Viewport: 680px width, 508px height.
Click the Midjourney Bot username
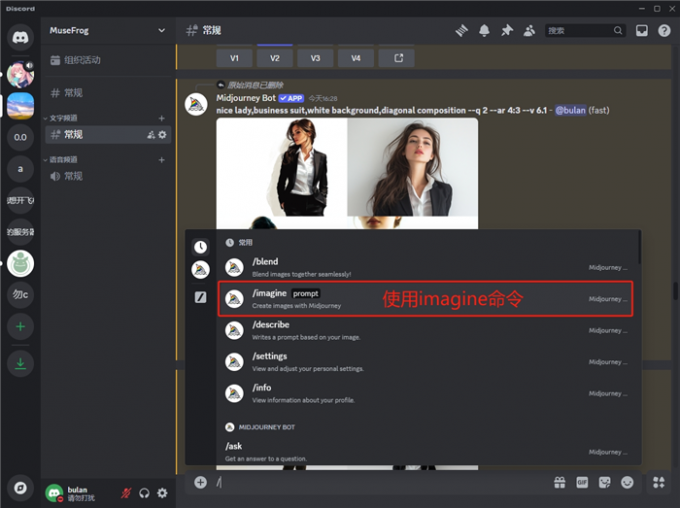[246, 98]
